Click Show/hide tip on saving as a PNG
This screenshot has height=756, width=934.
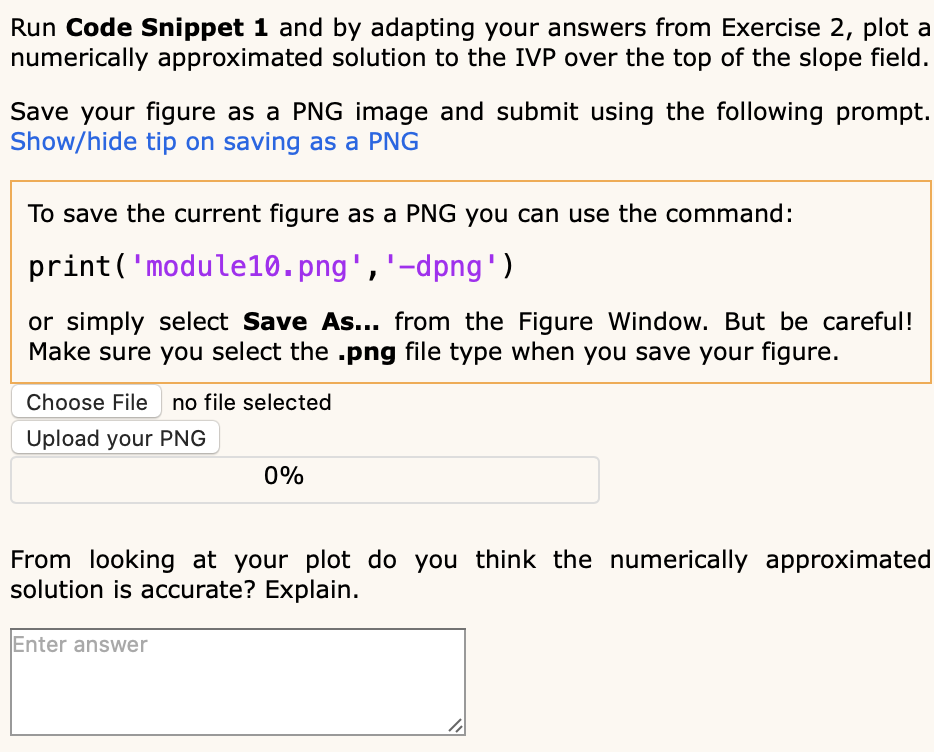(213, 141)
